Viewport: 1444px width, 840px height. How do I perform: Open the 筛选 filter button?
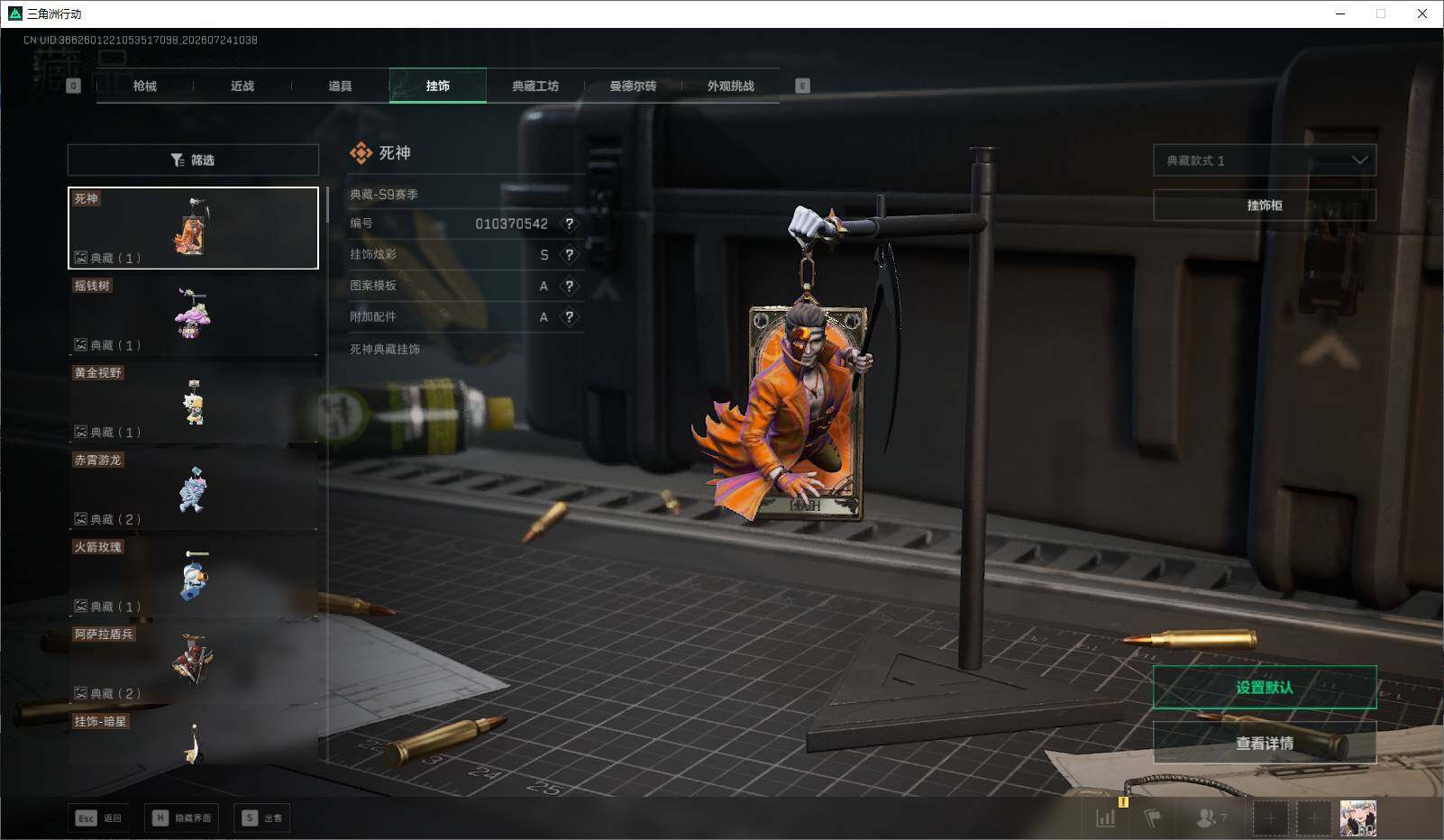pos(193,160)
